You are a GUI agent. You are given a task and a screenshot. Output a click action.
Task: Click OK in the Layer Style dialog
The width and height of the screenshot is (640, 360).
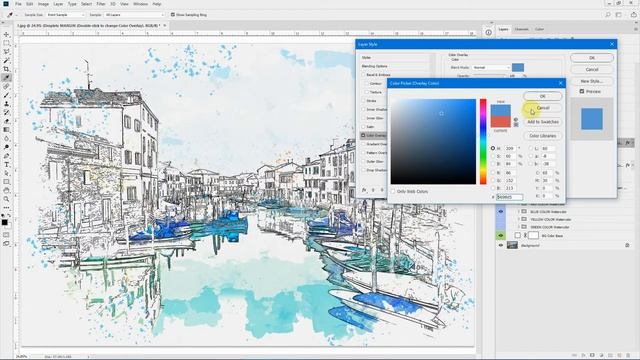point(592,58)
